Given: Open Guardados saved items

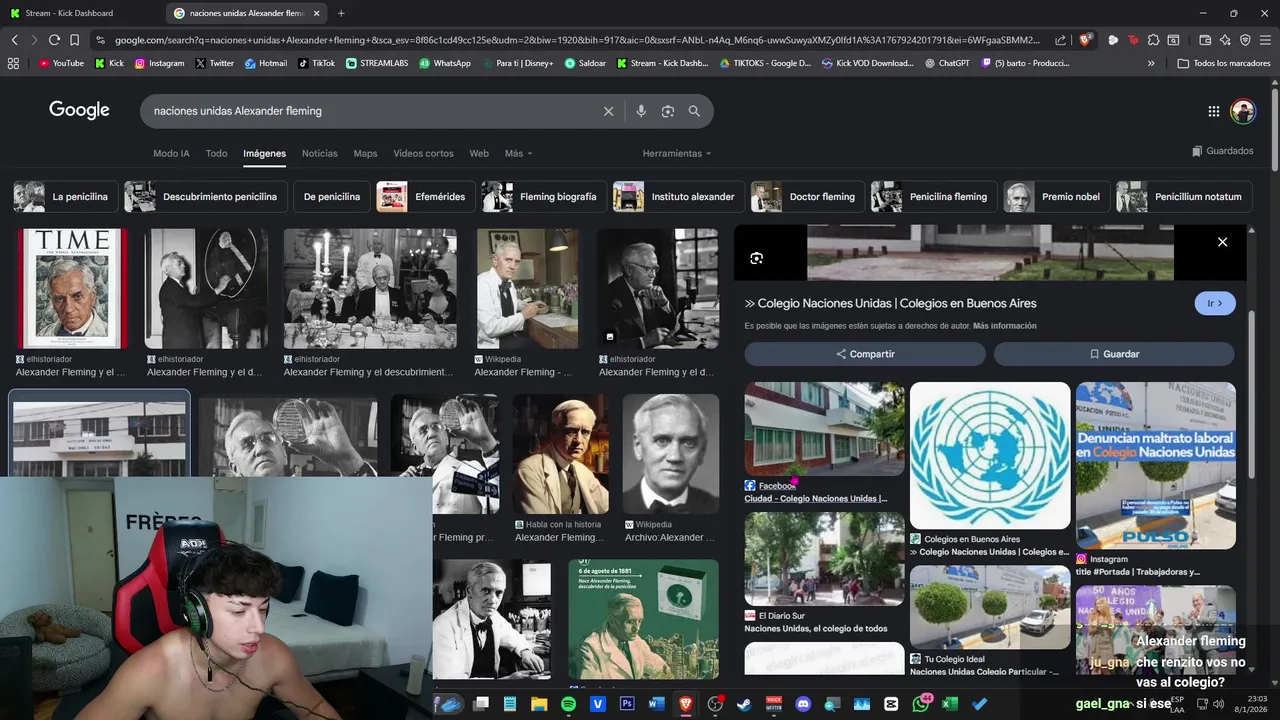Looking at the screenshot, I should coord(1222,151).
